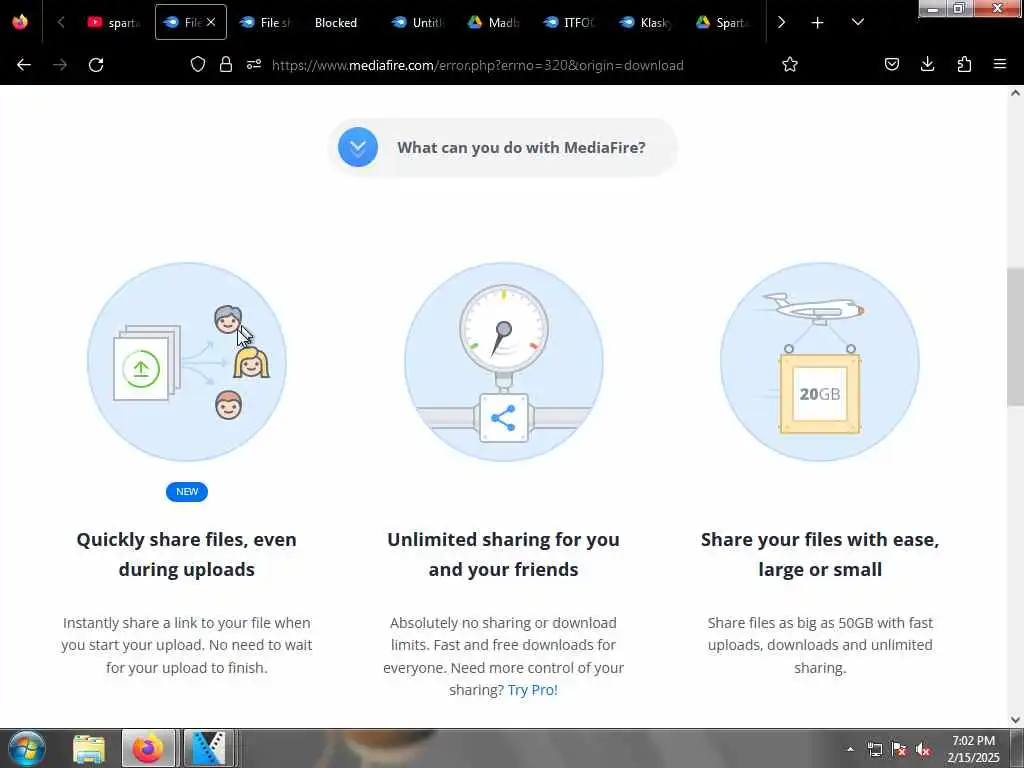Click the Firefox taskbar icon

click(148, 748)
